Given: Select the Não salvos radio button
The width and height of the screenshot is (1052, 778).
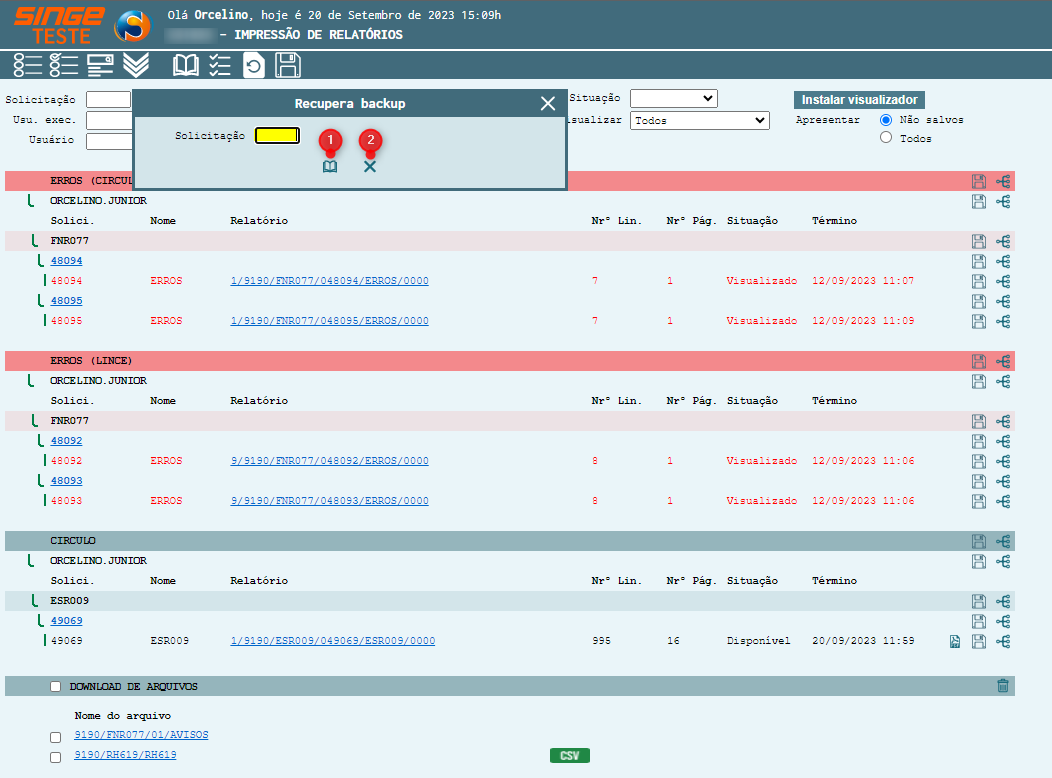Looking at the screenshot, I should [x=886, y=119].
